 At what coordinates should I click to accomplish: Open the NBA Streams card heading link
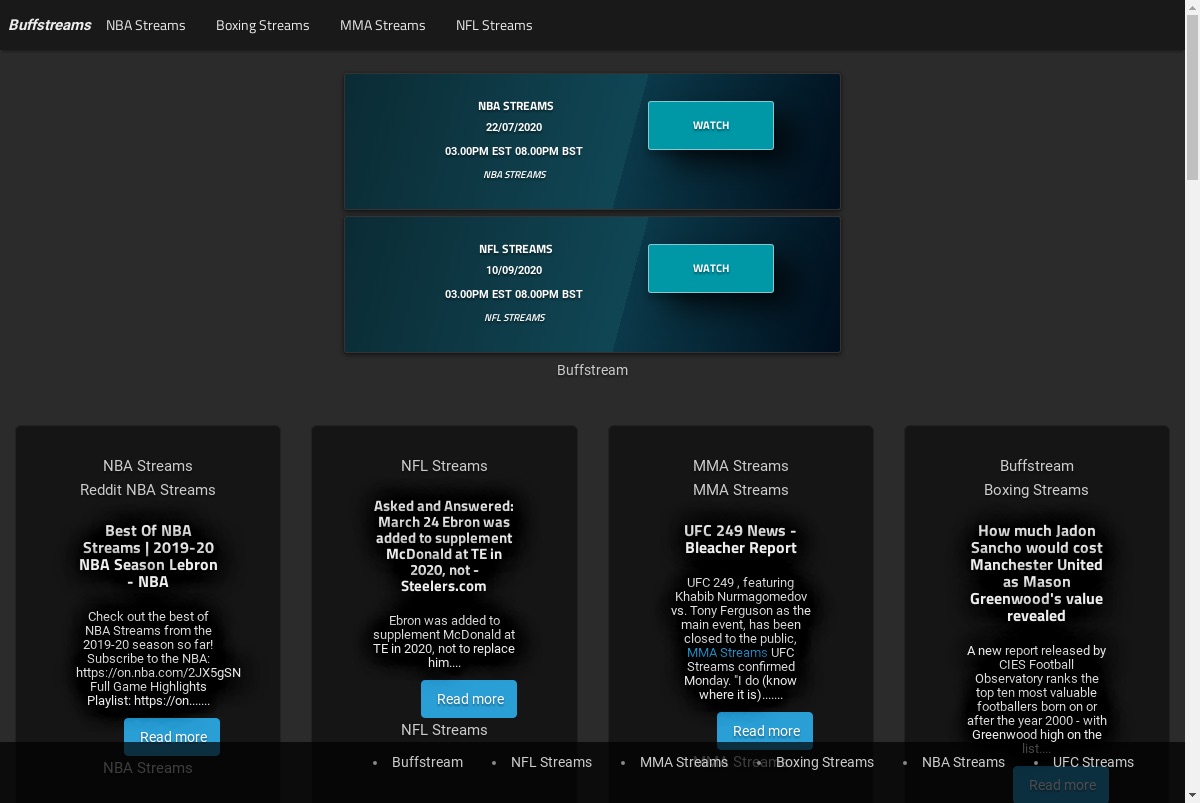(148, 466)
